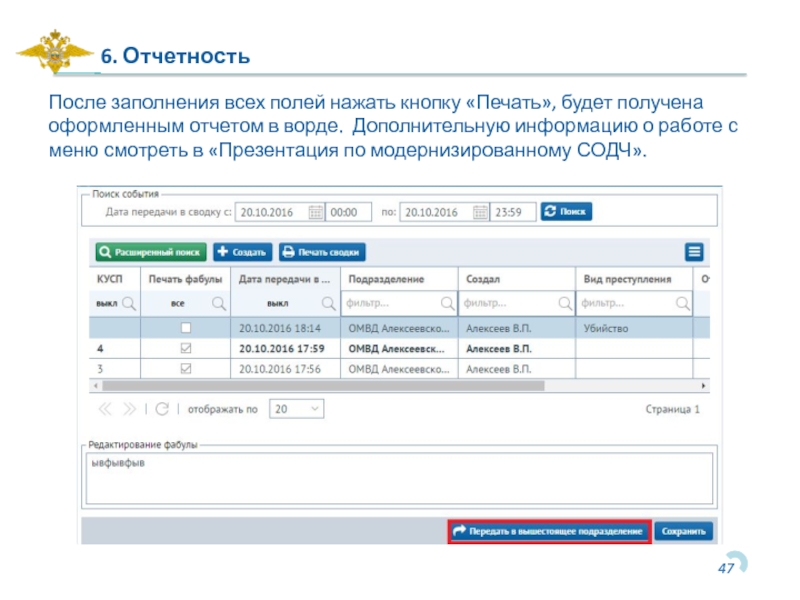
Task: Open the end date calendar picker
Action: click(480, 212)
